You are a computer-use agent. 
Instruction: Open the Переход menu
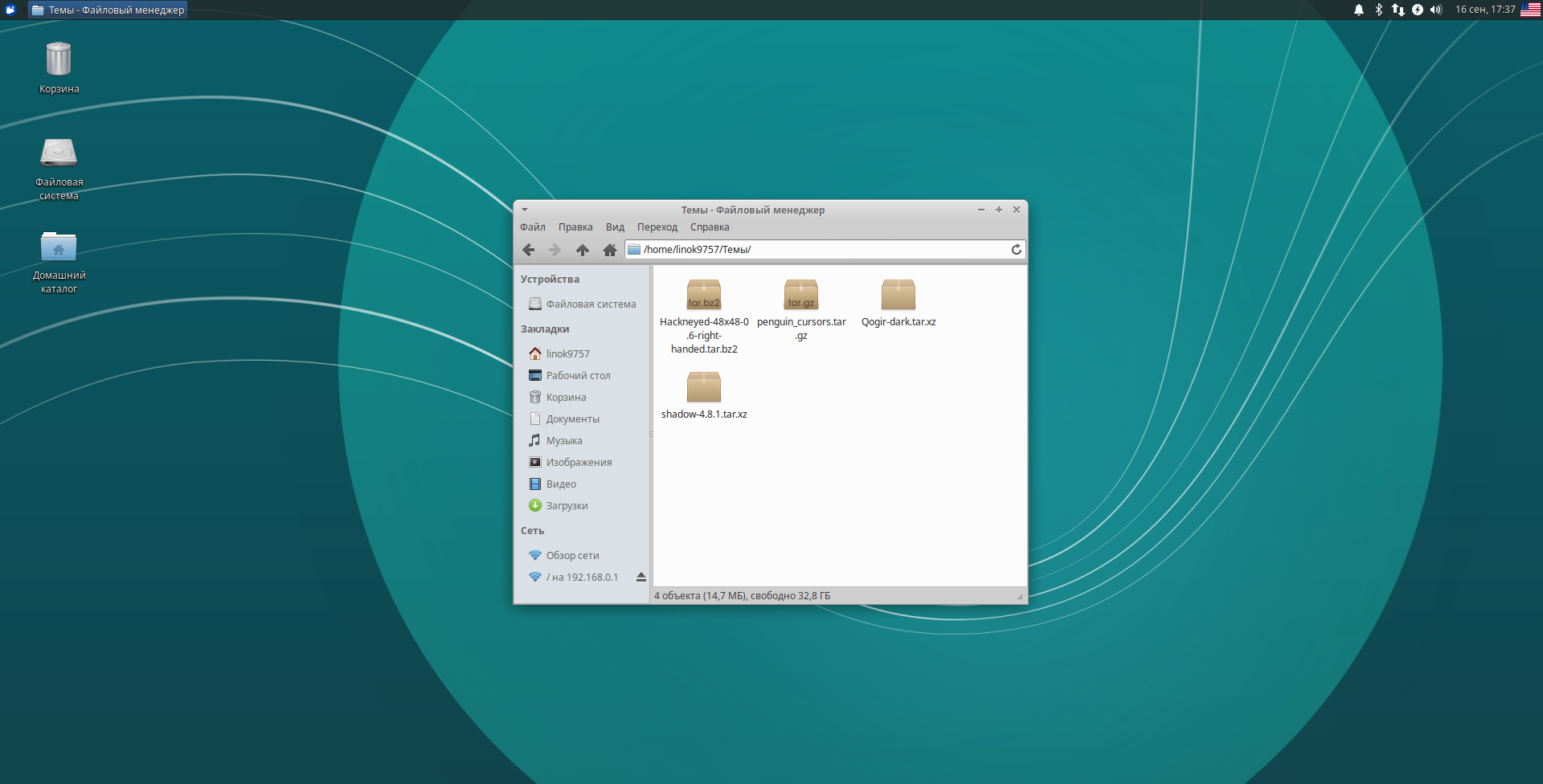[x=657, y=227]
